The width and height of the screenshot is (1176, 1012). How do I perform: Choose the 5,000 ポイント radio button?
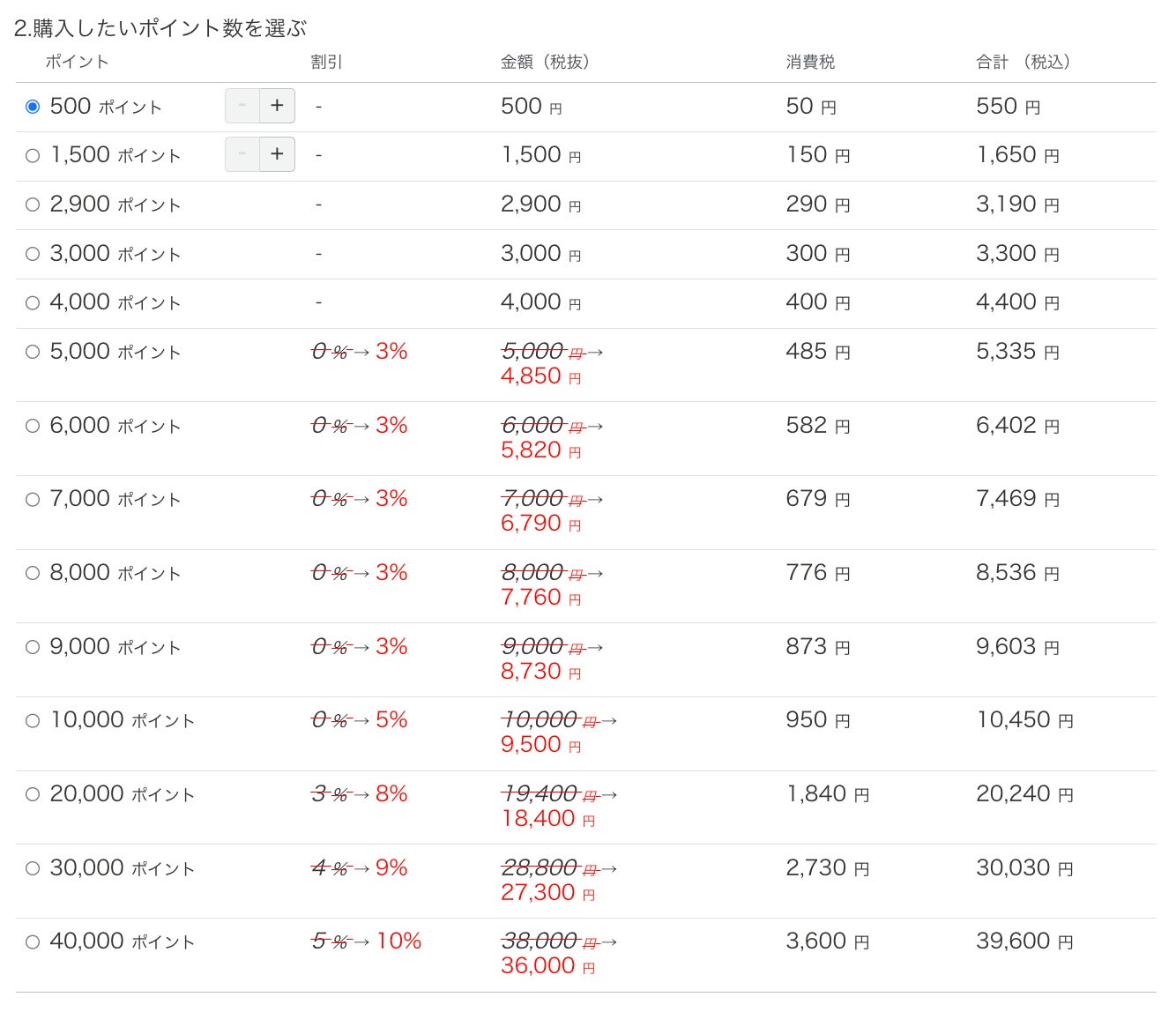click(33, 352)
